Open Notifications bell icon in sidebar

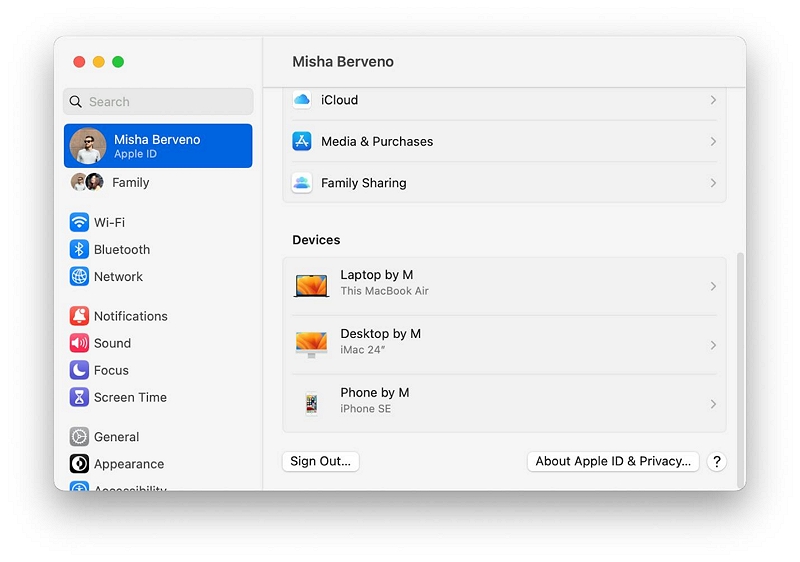pyautogui.click(x=79, y=316)
